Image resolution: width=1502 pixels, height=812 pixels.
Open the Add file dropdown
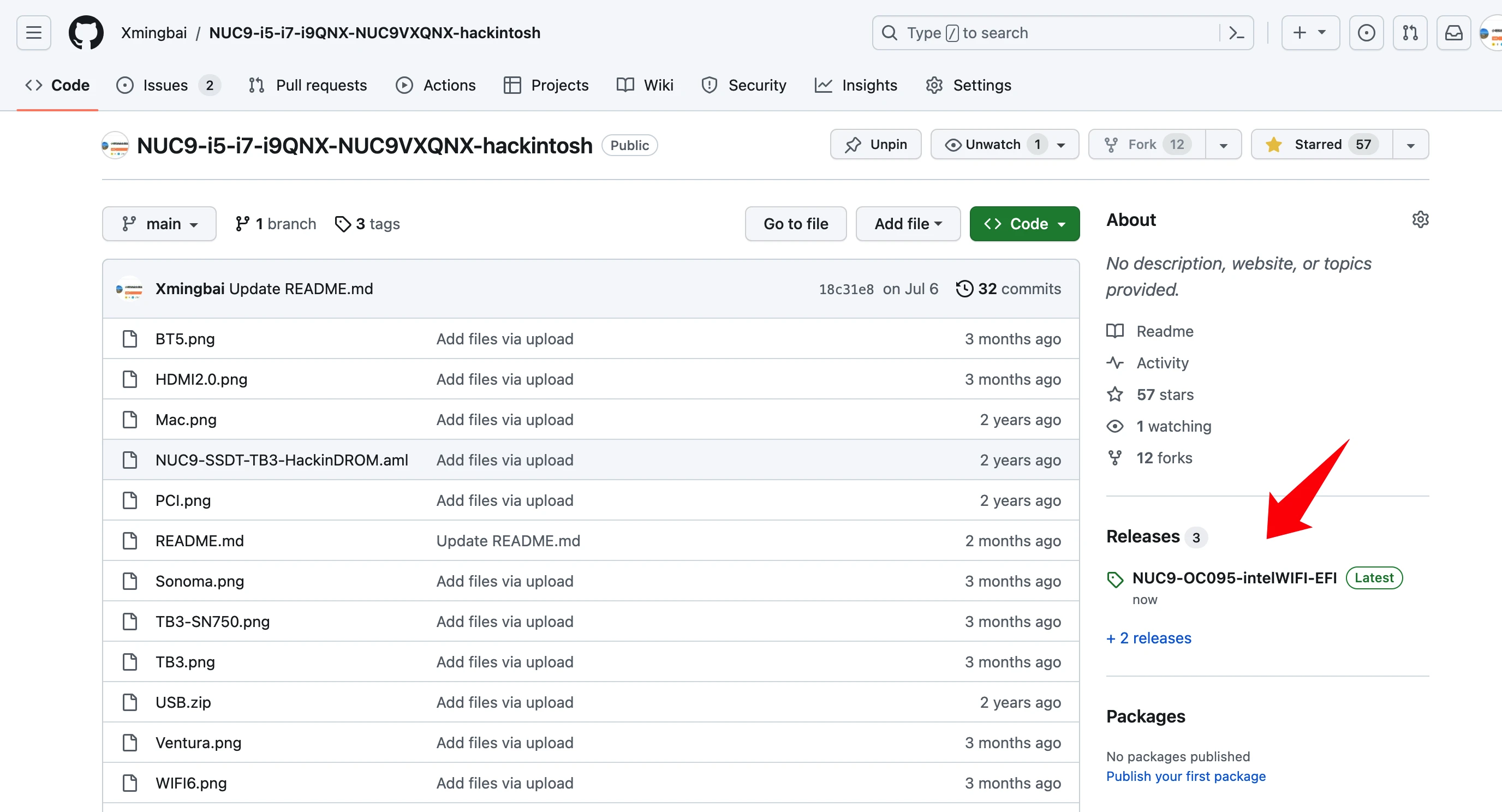pyautogui.click(x=908, y=223)
